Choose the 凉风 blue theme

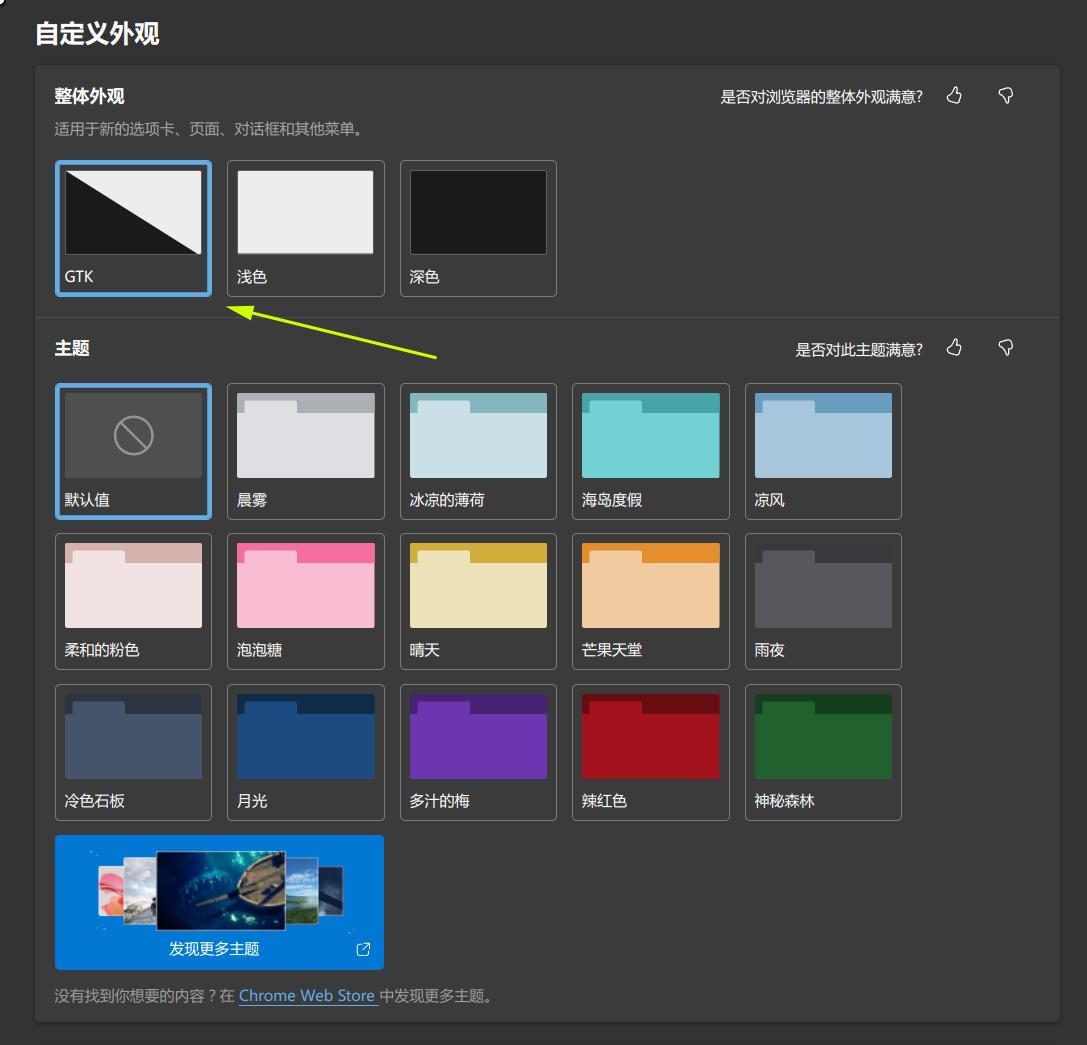(x=824, y=451)
